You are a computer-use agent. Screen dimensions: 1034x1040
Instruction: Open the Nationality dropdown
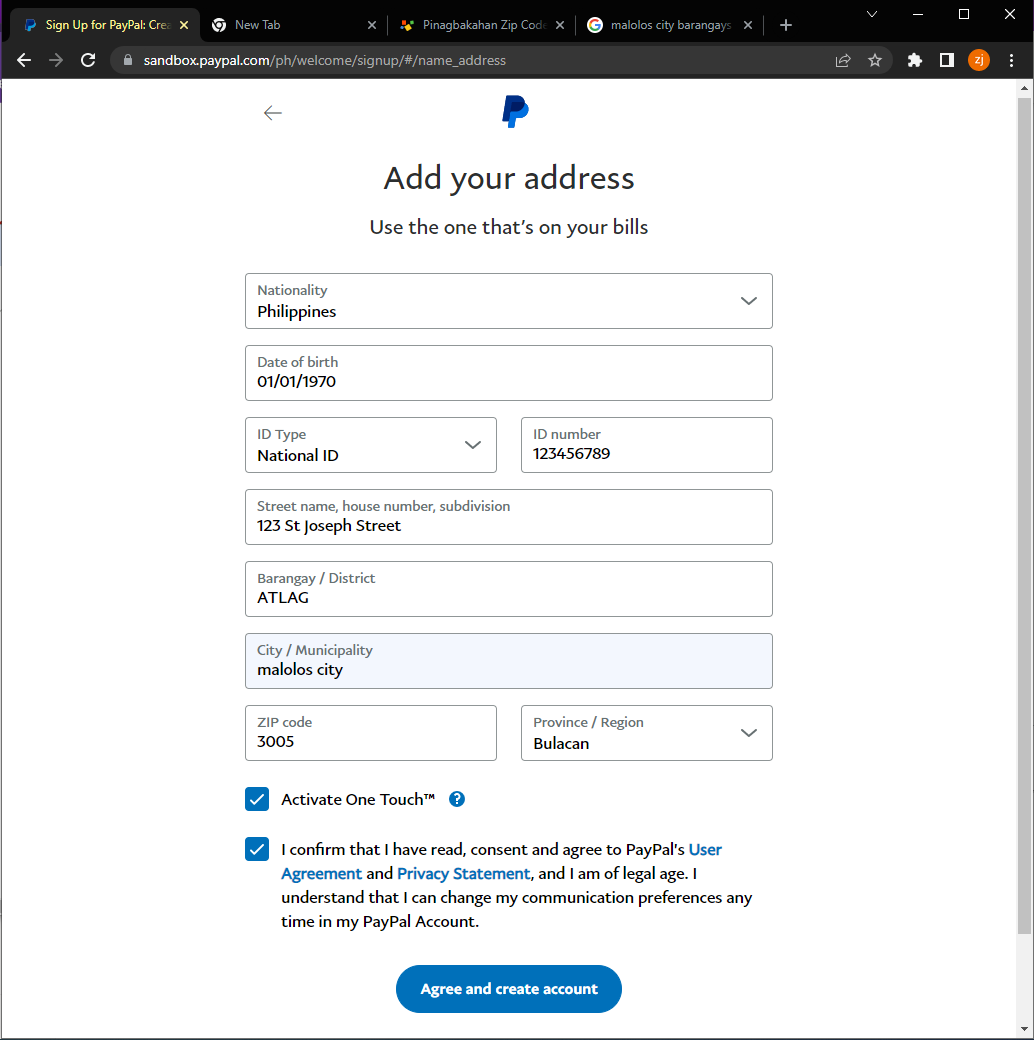tap(748, 300)
